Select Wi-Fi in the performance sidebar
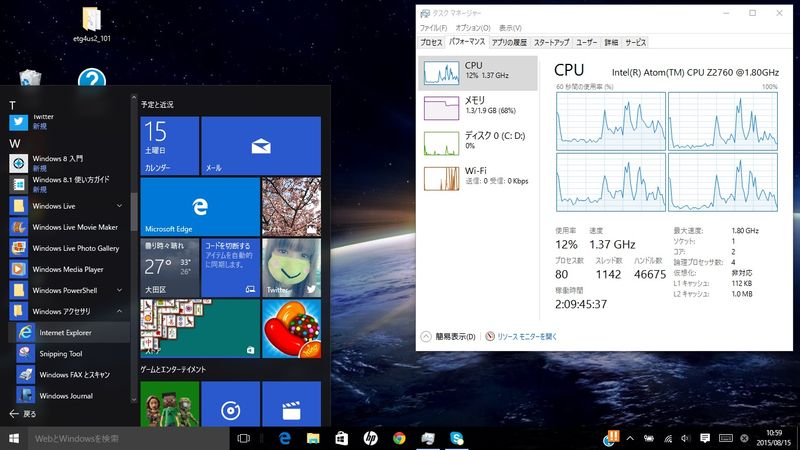This screenshot has width=800, height=450. tap(478, 178)
